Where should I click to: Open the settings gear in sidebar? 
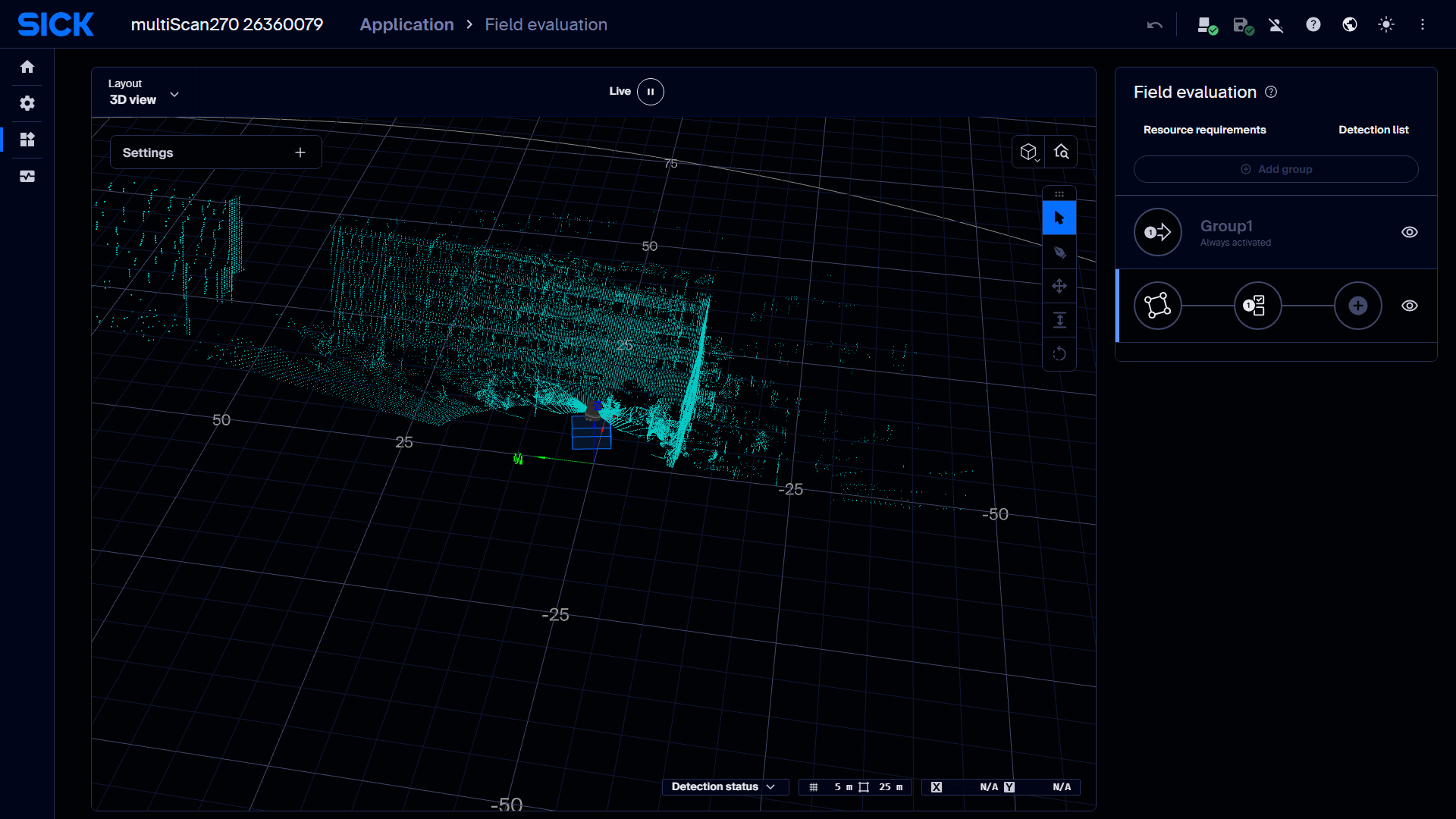(27, 103)
